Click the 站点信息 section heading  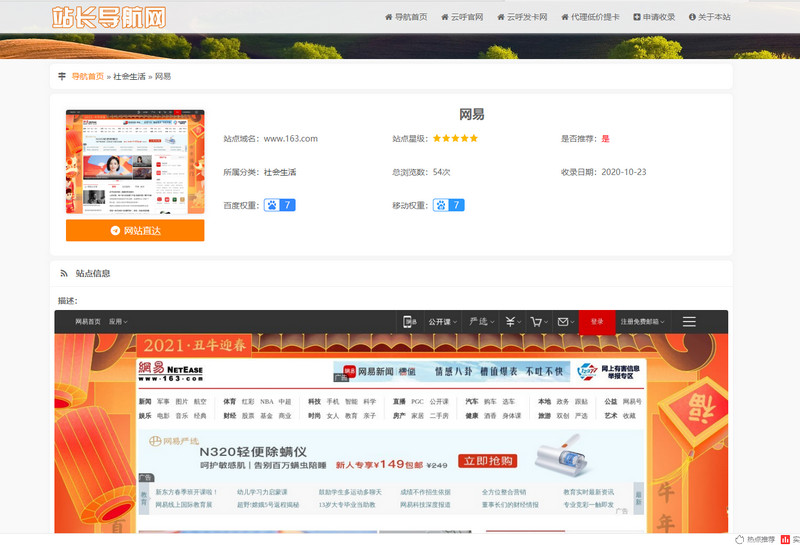(93, 274)
